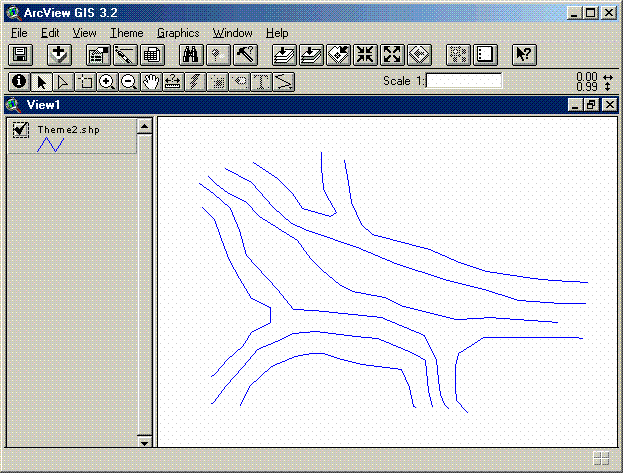This screenshot has height=473, width=623.
Task: Open the Help menu
Action: pyautogui.click(x=277, y=33)
